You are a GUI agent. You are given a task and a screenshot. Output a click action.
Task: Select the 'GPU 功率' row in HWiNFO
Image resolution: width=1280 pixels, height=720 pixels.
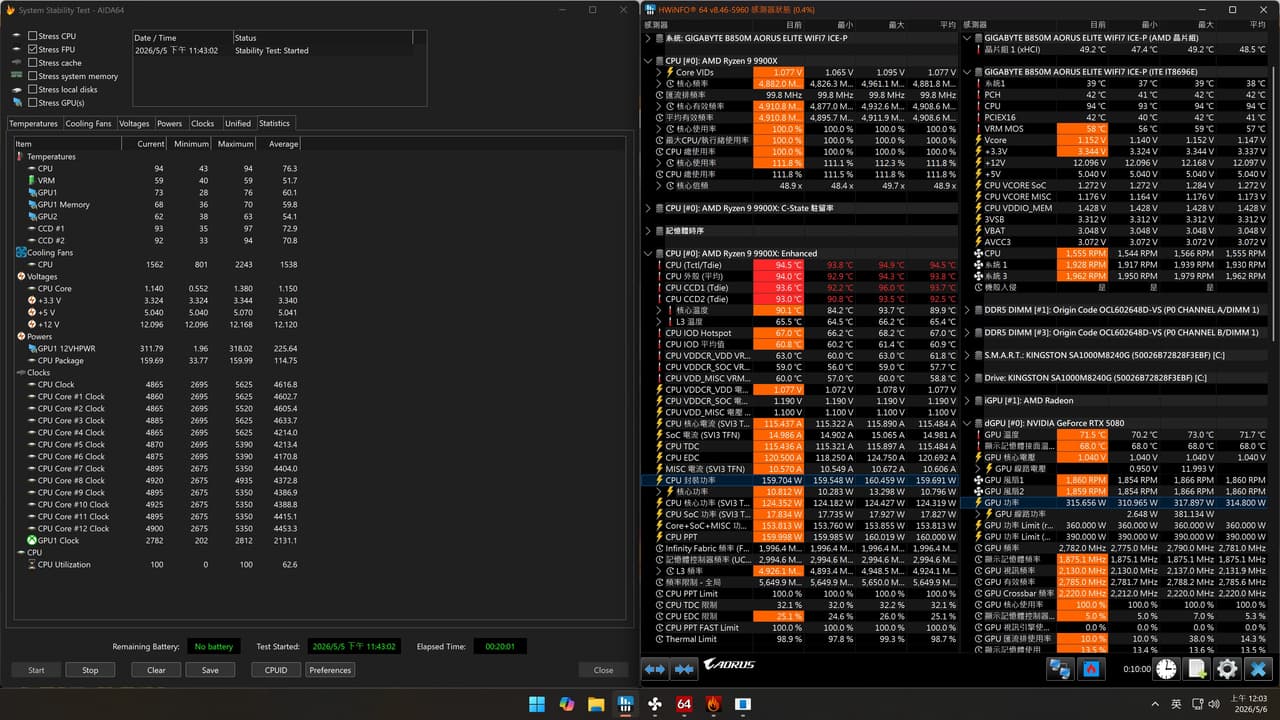point(1115,502)
